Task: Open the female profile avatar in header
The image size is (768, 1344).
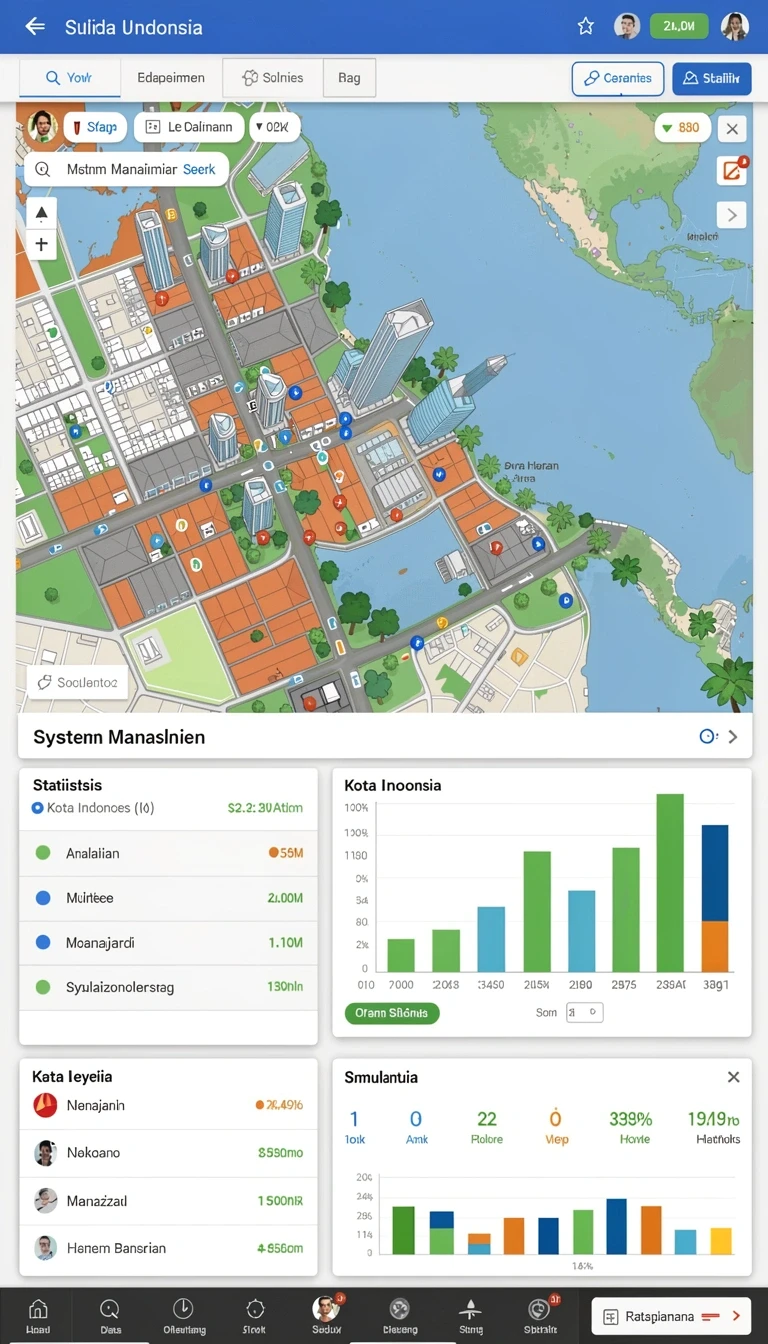Action: click(735, 27)
